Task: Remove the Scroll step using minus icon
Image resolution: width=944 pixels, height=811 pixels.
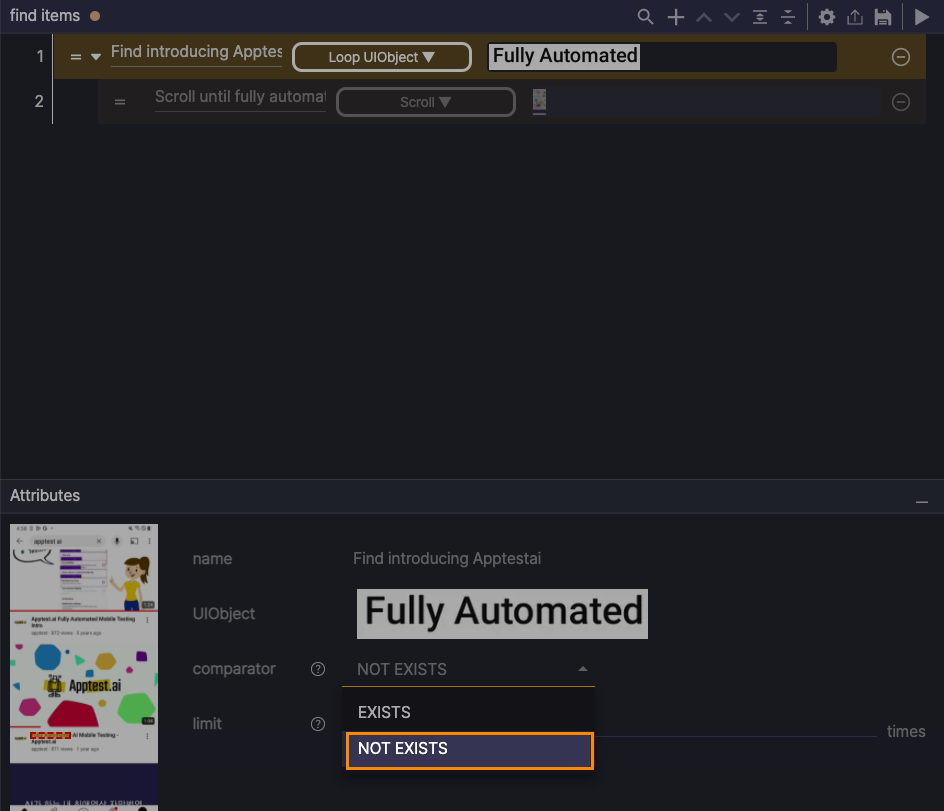Action: click(901, 102)
